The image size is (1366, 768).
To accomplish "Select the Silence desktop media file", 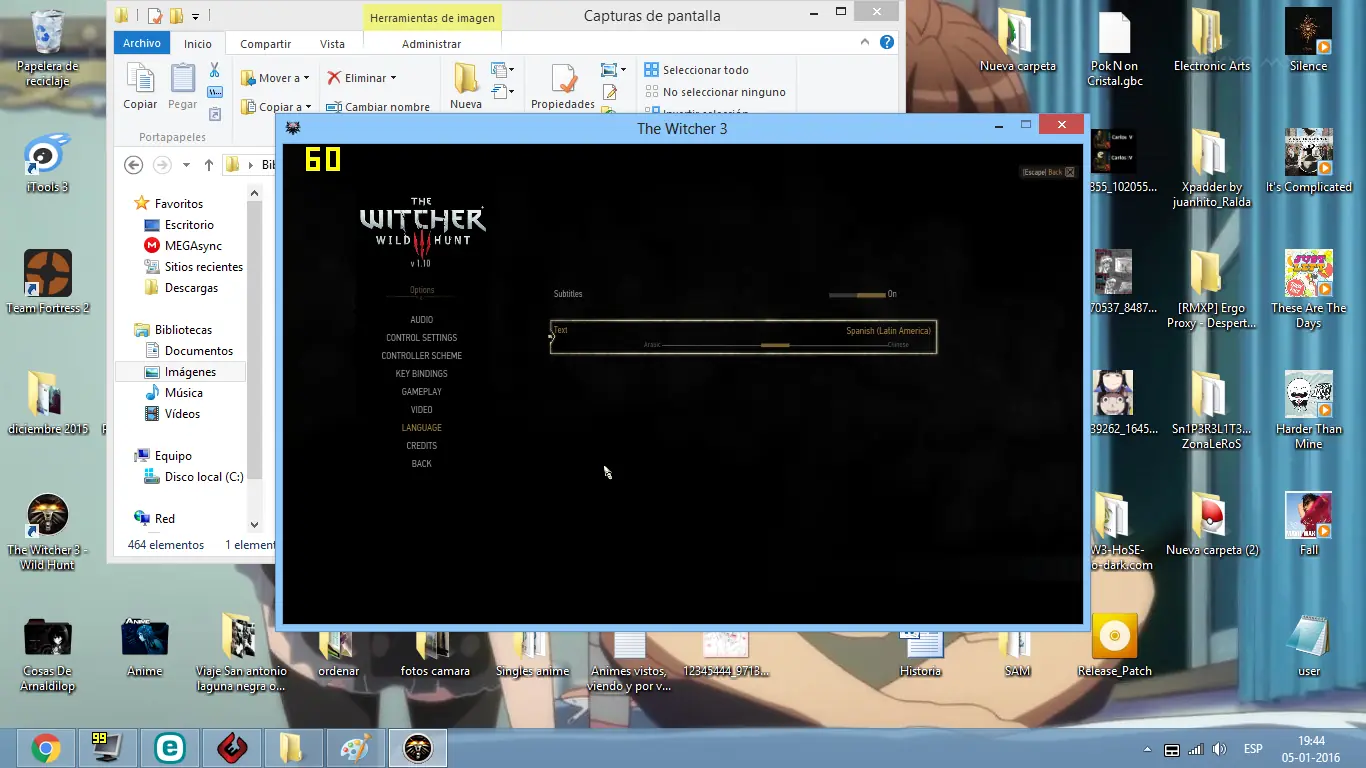I will 1308,42.
